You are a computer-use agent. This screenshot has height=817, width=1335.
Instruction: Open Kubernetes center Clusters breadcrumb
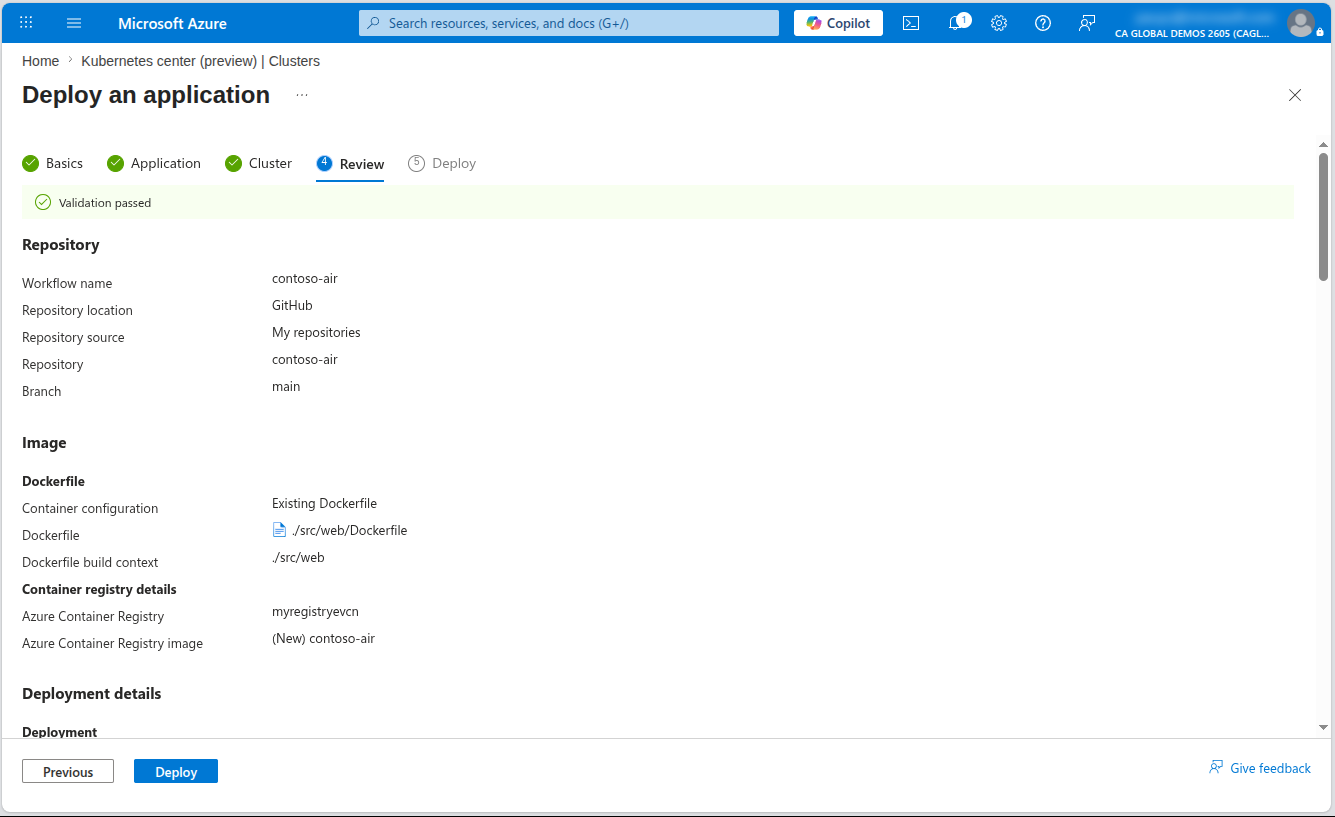201,61
